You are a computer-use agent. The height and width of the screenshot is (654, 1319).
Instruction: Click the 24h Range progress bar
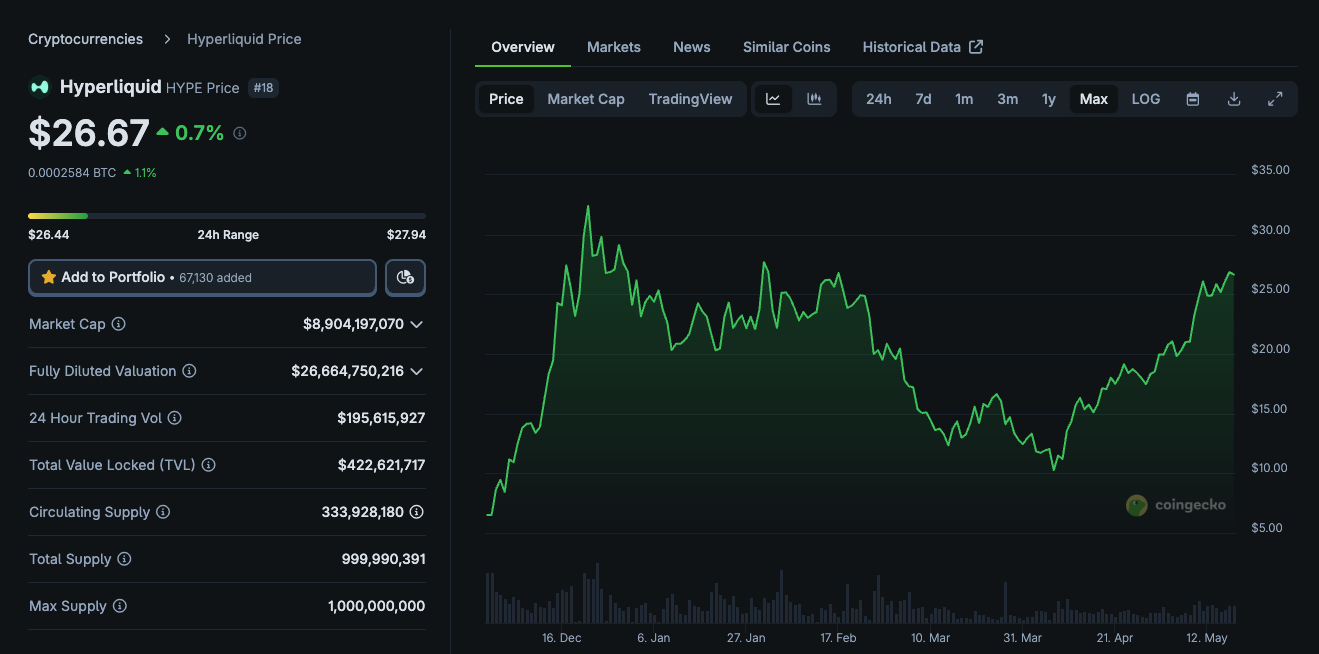227,215
